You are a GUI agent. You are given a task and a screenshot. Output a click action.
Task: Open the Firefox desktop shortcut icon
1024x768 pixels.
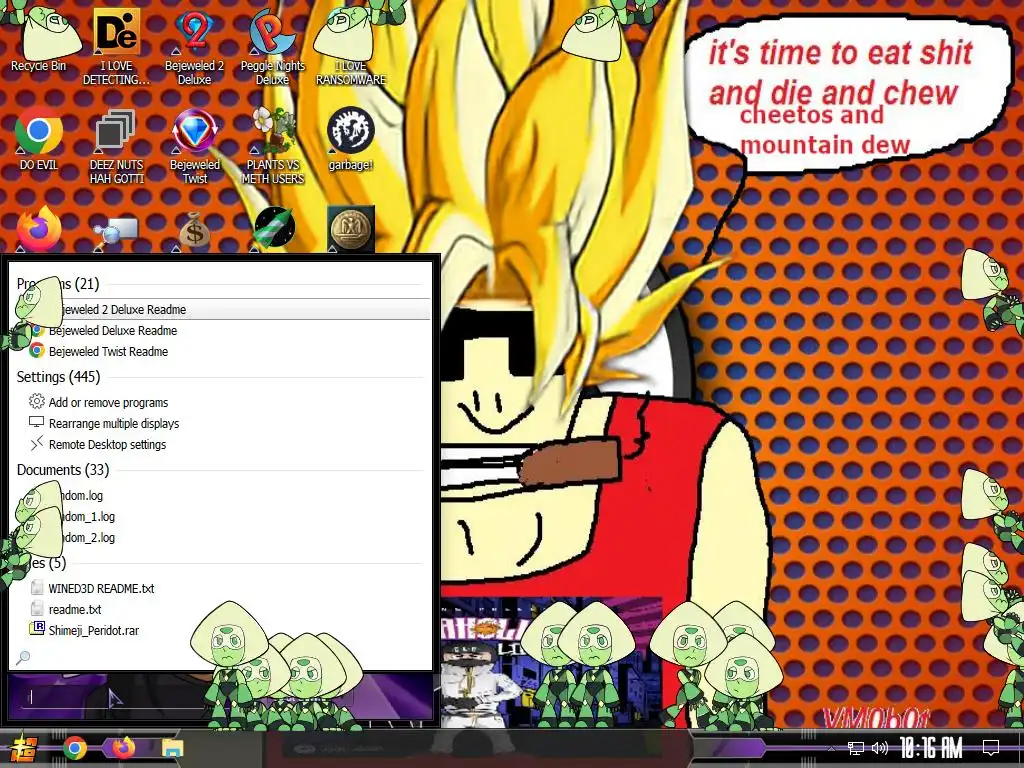(x=39, y=229)
